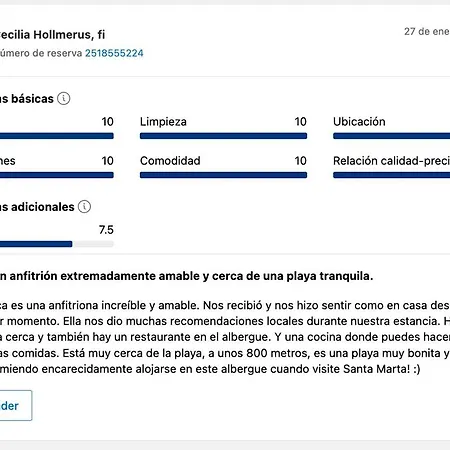Click the Ubicación score bar
Image resolution: width=450 pixels, height=450 pixels.
(392, 136)
